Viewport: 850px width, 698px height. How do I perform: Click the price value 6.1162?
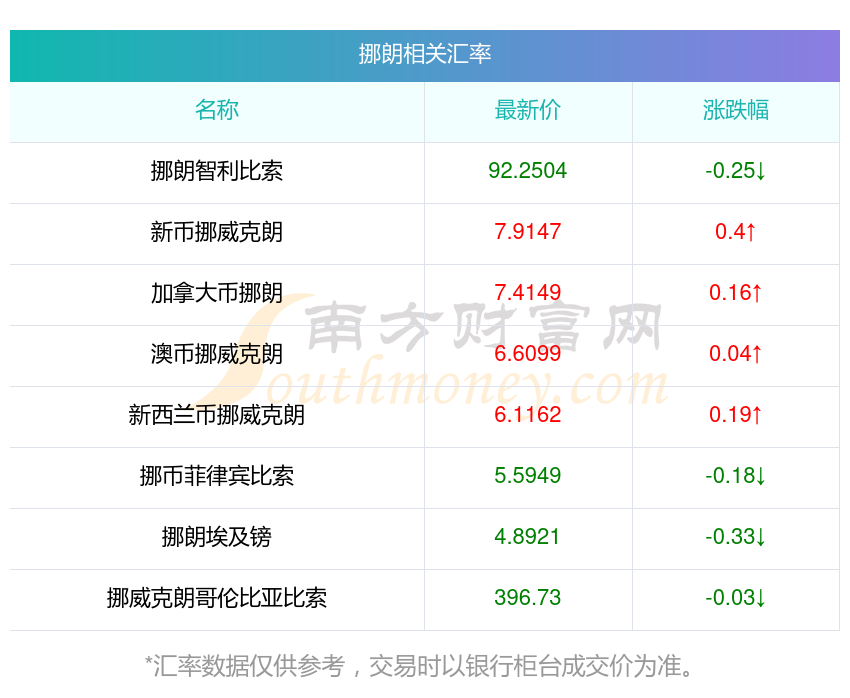pos(527,415)
